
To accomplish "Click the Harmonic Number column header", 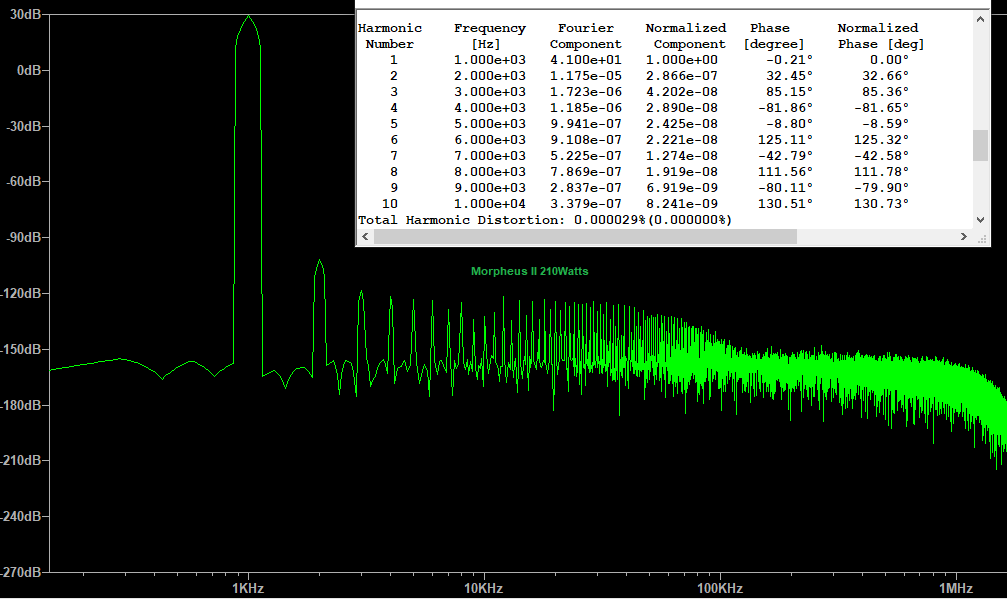I will click(x=390, y=36).
